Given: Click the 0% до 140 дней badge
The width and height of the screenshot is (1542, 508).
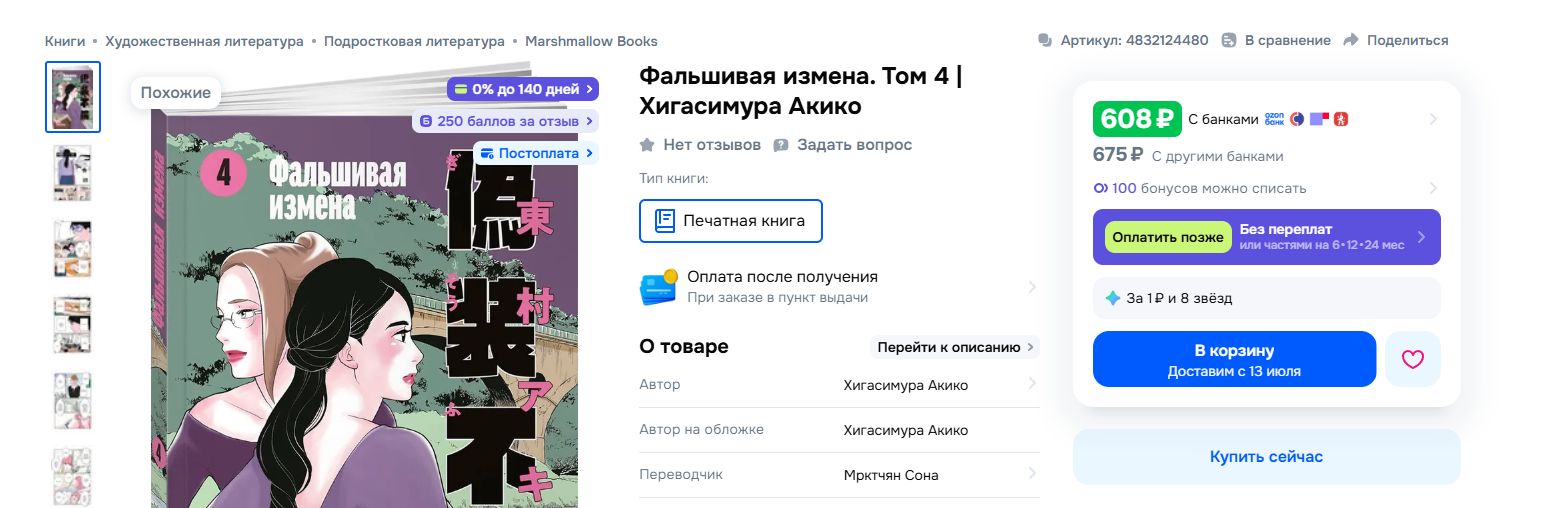Looking at the screenshot, I should 522,89.
